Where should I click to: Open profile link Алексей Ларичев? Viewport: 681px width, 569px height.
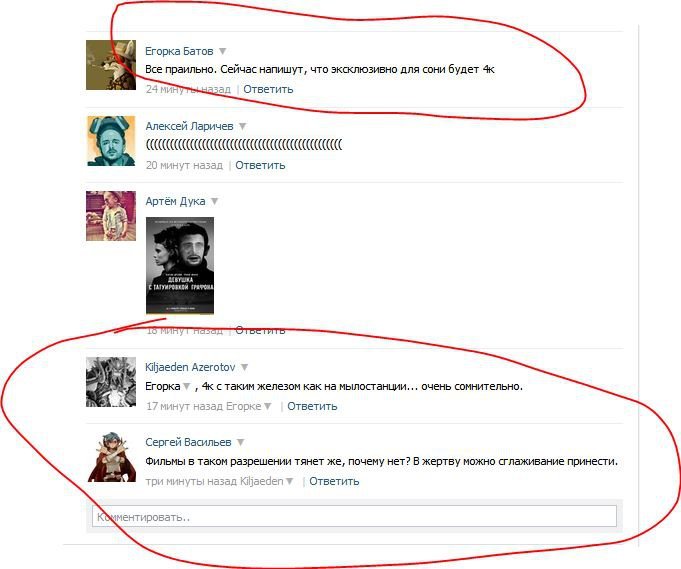[189, 126]
